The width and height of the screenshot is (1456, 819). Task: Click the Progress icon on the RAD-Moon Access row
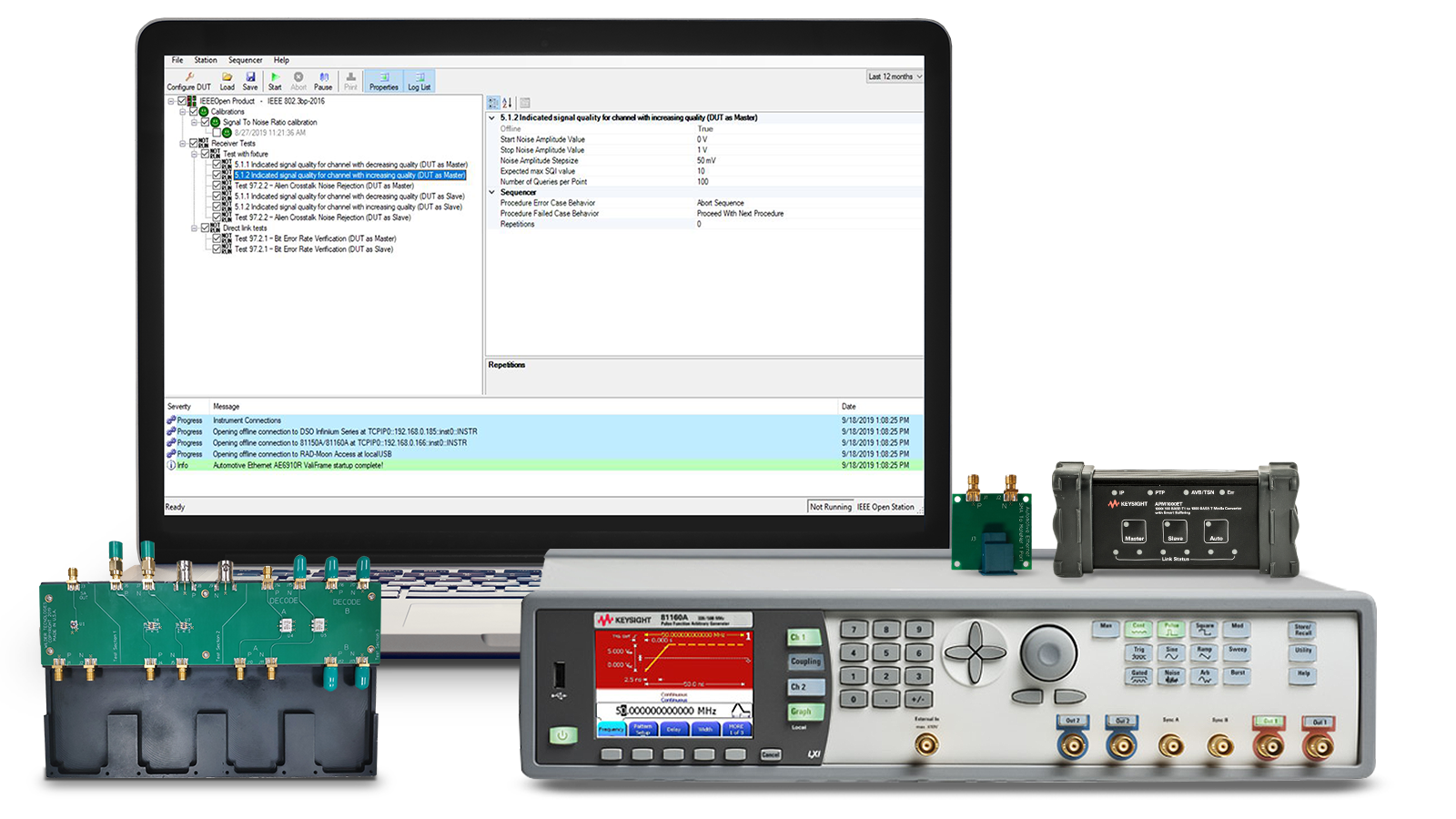(x=170, y=454)
